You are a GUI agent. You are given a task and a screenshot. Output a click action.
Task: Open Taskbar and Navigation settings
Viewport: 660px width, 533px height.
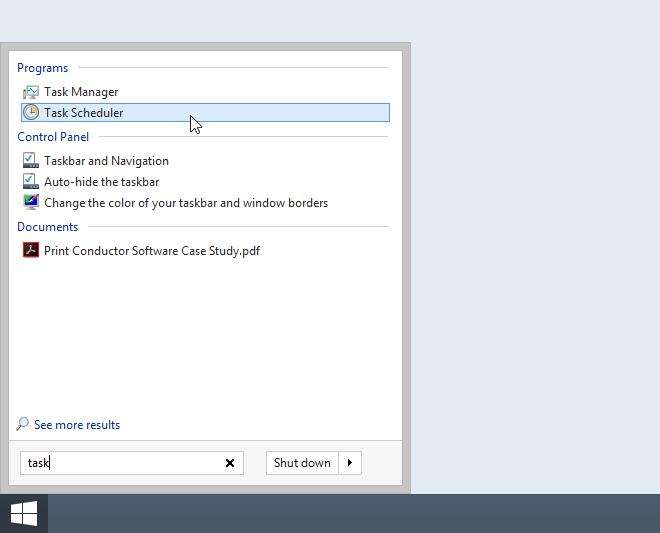205,161
